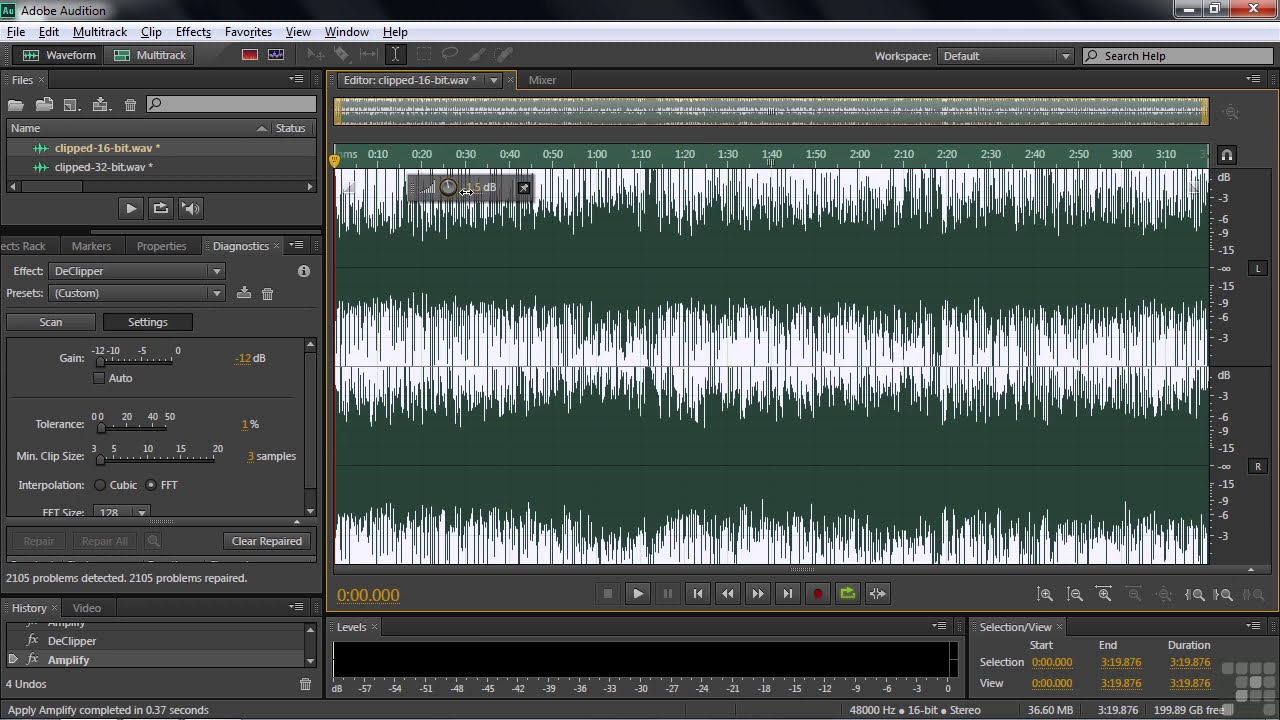Click the Import File icon in Files panel
Screen dimensions: 1280x720
pyautogui.click(x=44, y=104)
